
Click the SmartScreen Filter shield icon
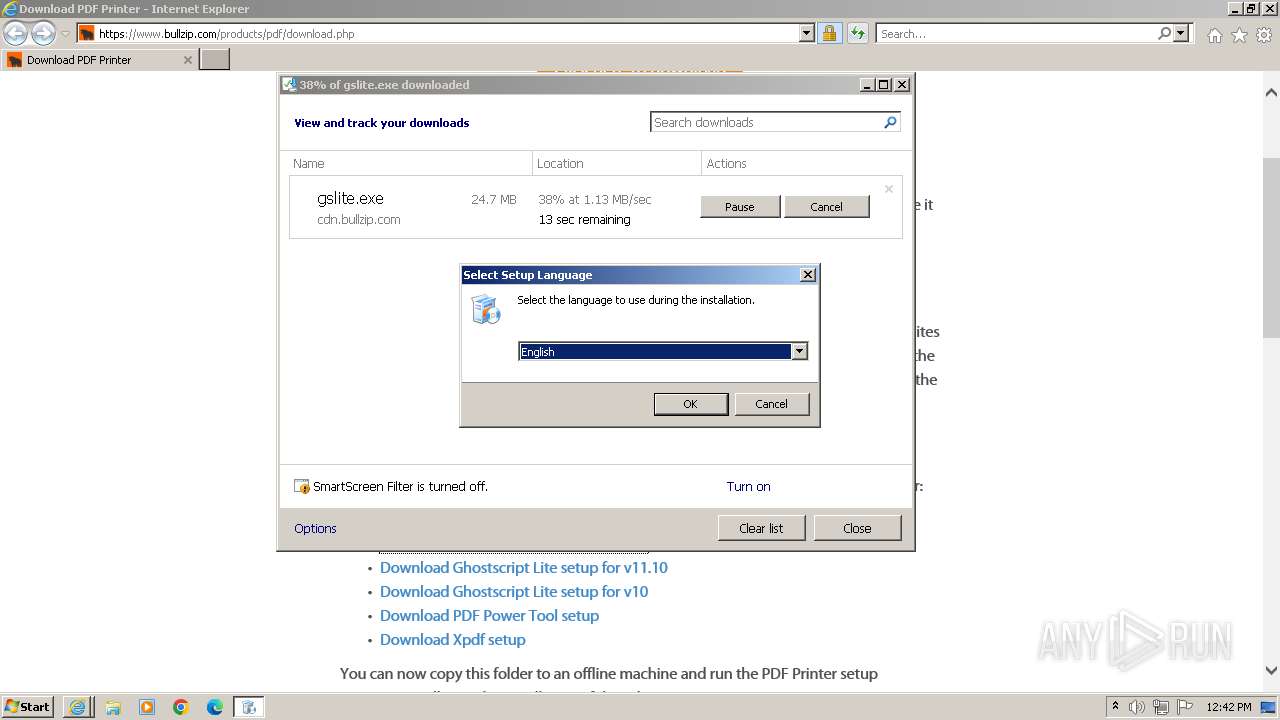pyautogui.click(x=302, y=487)
